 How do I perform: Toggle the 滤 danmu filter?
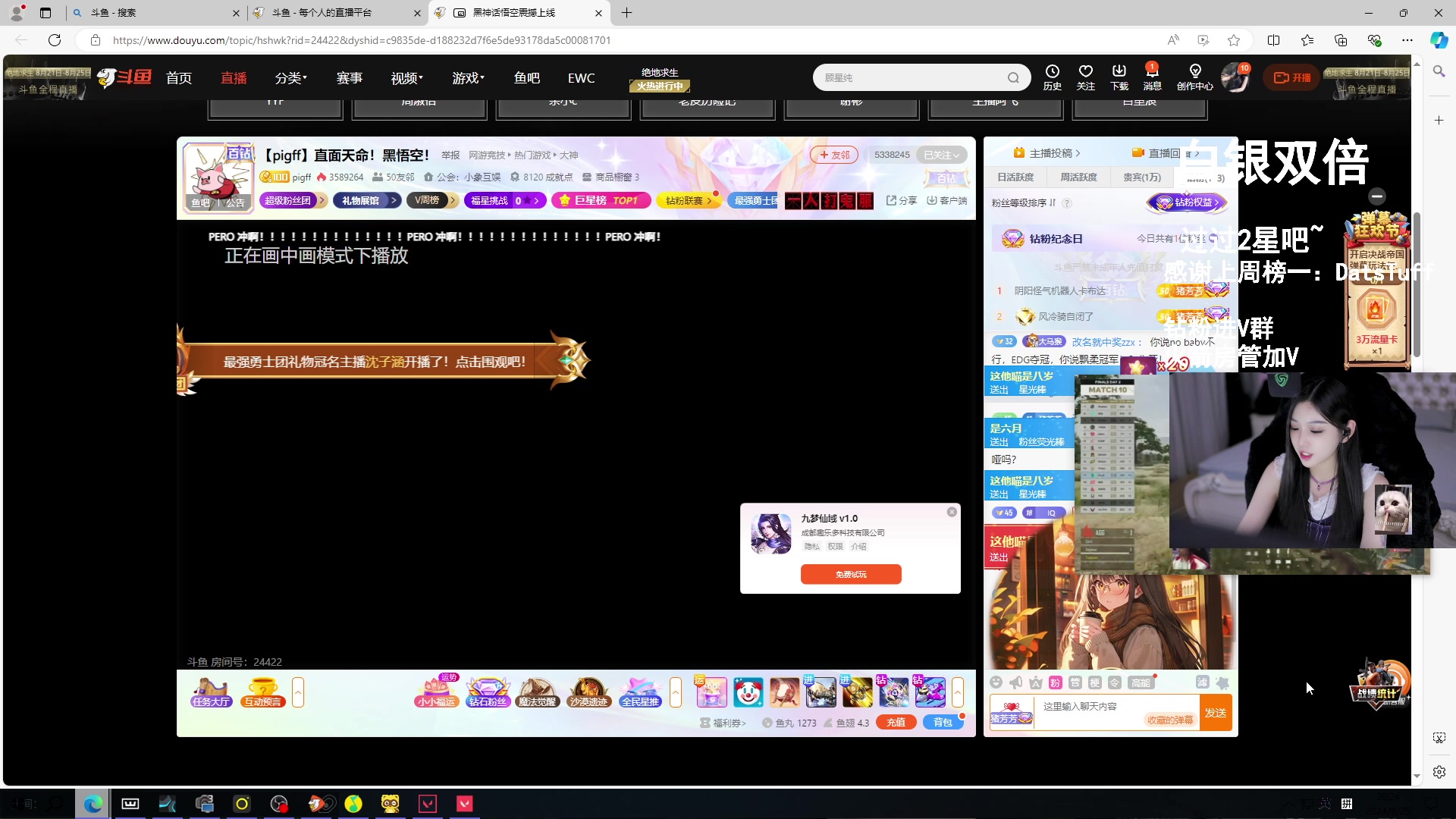[x=1202, y=682]
